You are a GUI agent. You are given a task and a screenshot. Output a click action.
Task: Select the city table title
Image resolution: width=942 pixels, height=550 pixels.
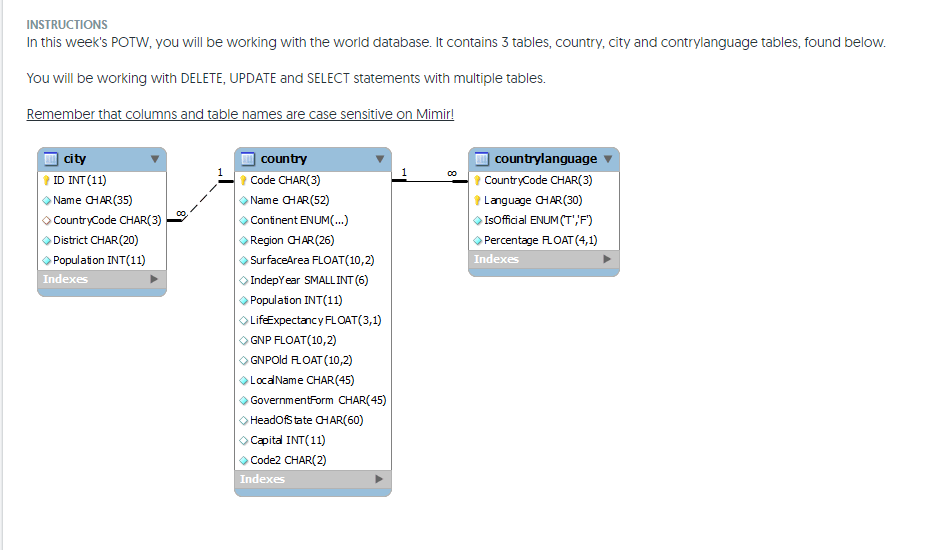tap(74, 159)
